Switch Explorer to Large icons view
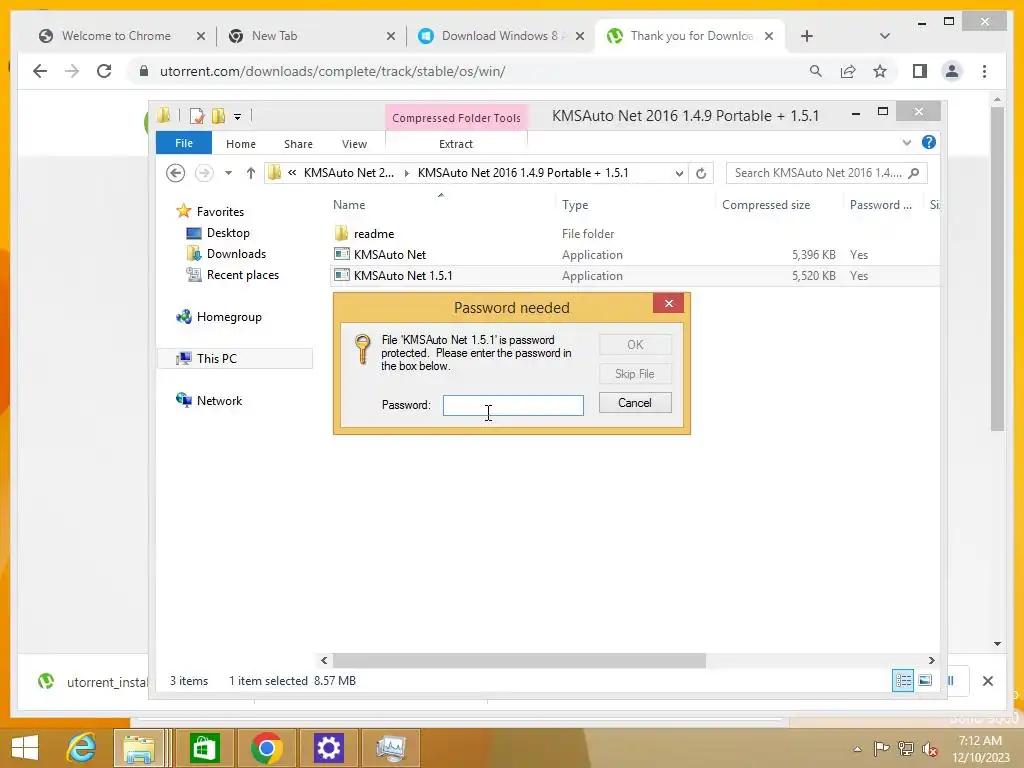 point(925,680)
